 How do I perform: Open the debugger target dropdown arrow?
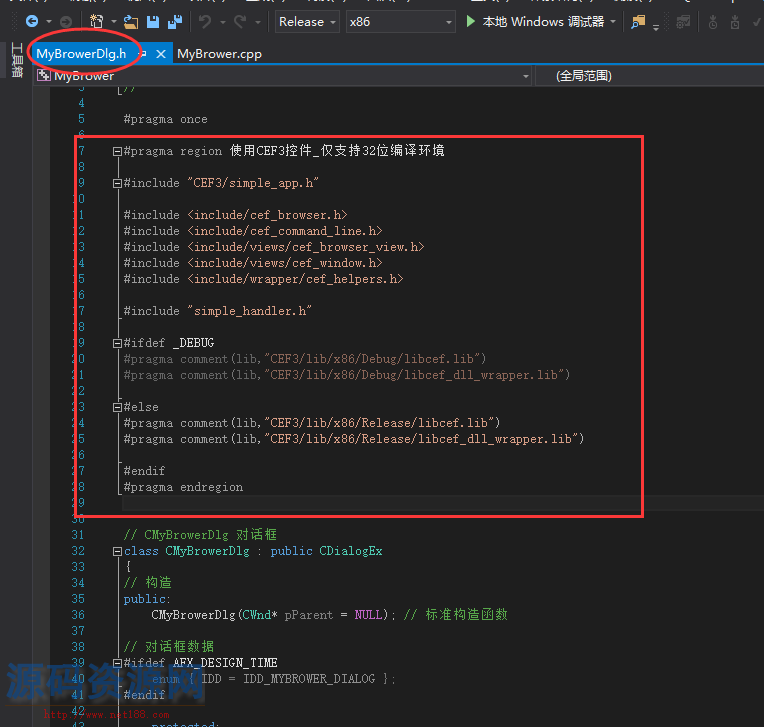[x=613, y=22]
